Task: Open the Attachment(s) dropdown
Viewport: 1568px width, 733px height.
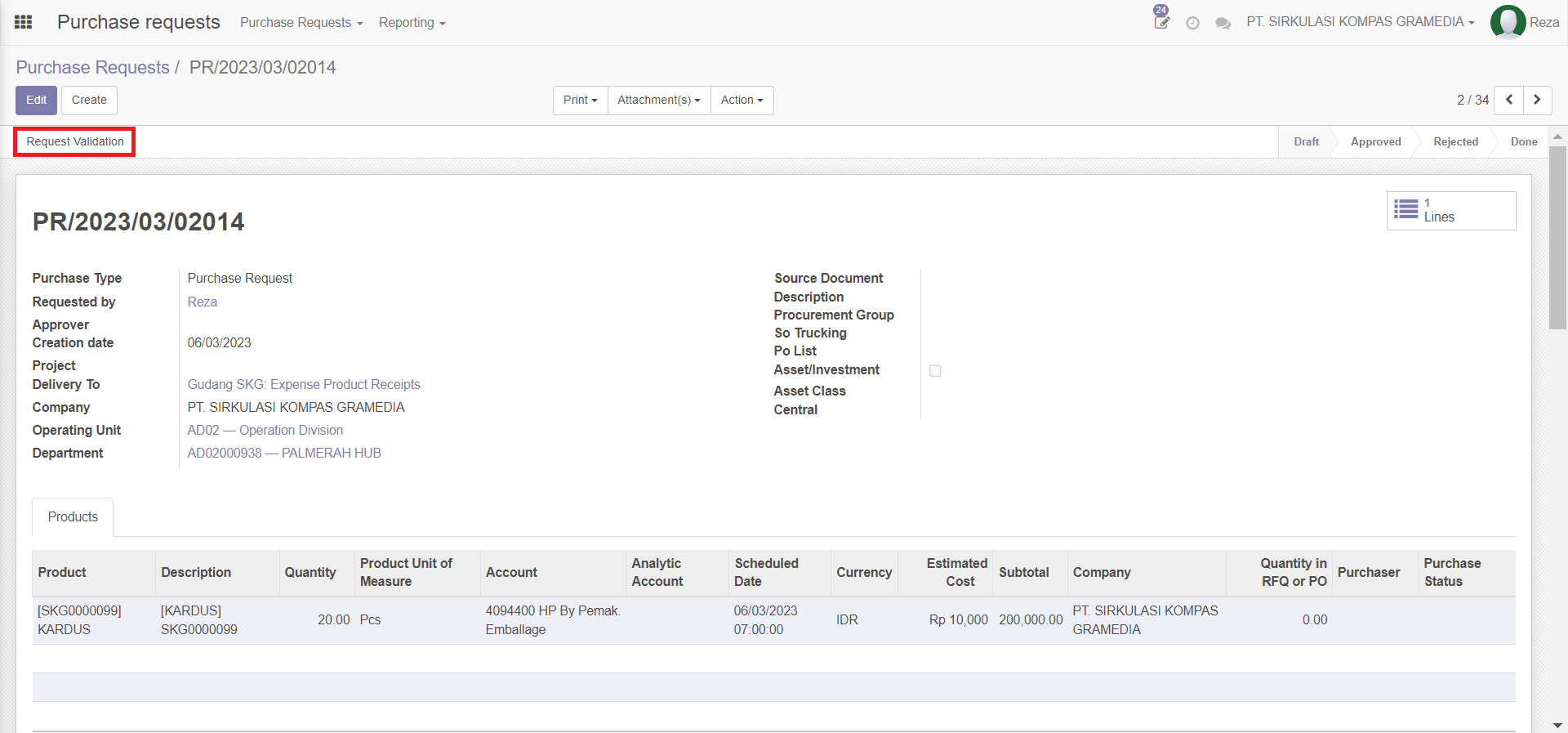Action: (x=659, y=100)
